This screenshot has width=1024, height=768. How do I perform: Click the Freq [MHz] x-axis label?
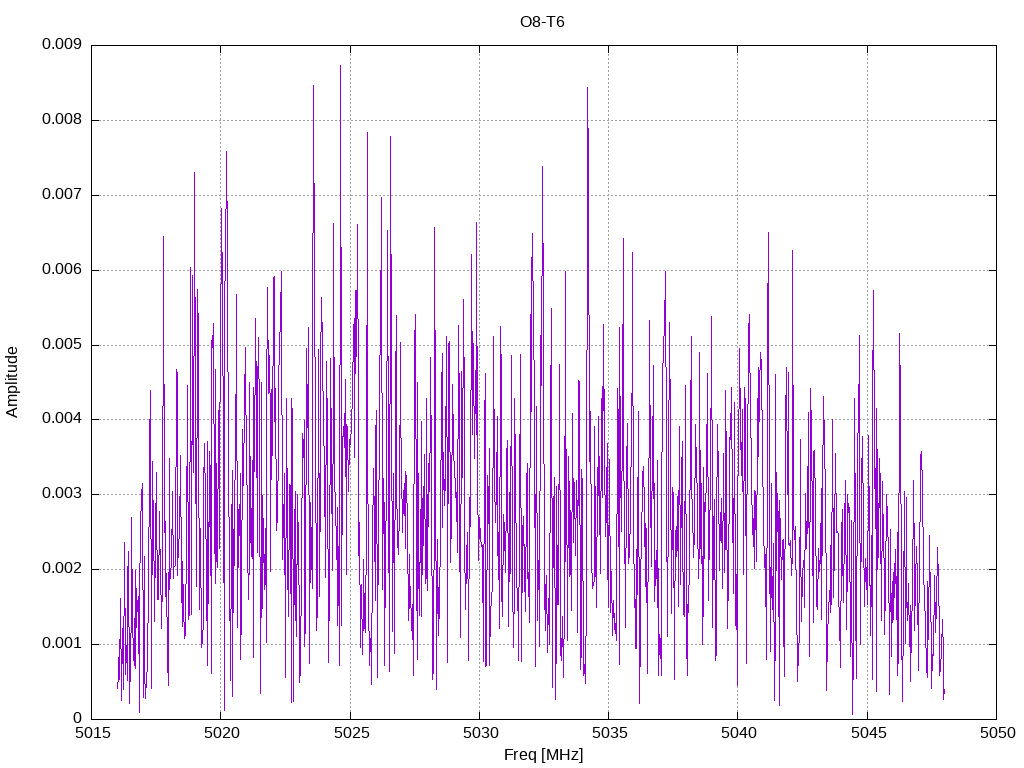click(x=543, y=755)
